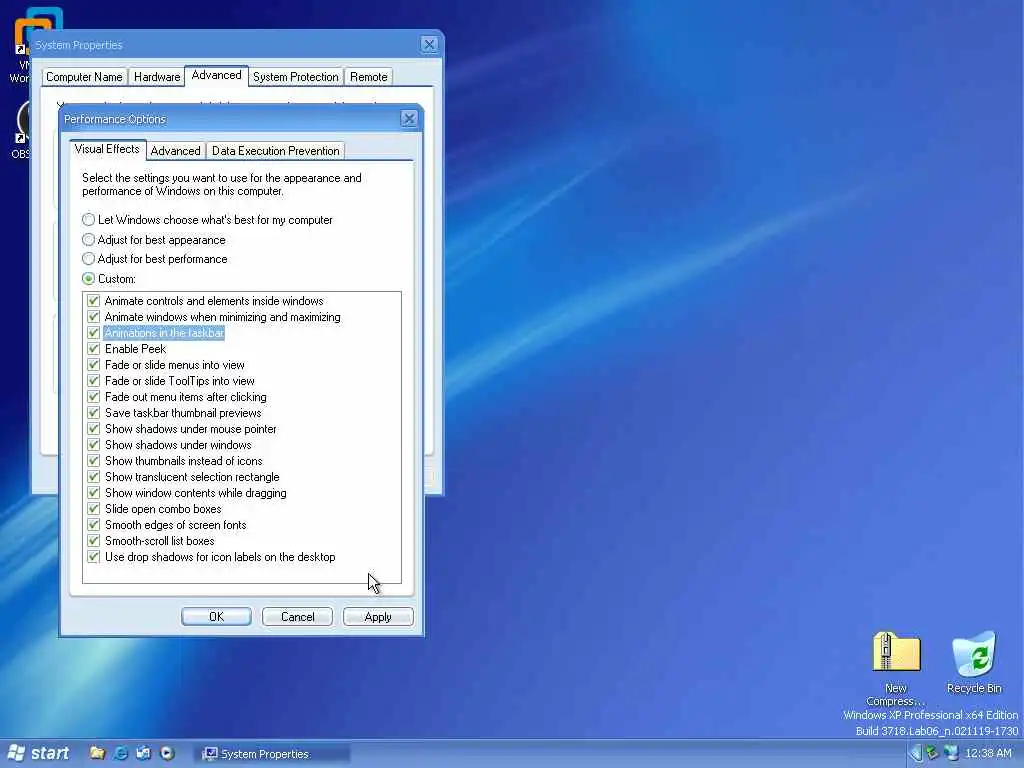The image size is (1024, 768).
Task: Uncheck Show shadows under windows
Action: pyautogui.click(x=93, y=445)
